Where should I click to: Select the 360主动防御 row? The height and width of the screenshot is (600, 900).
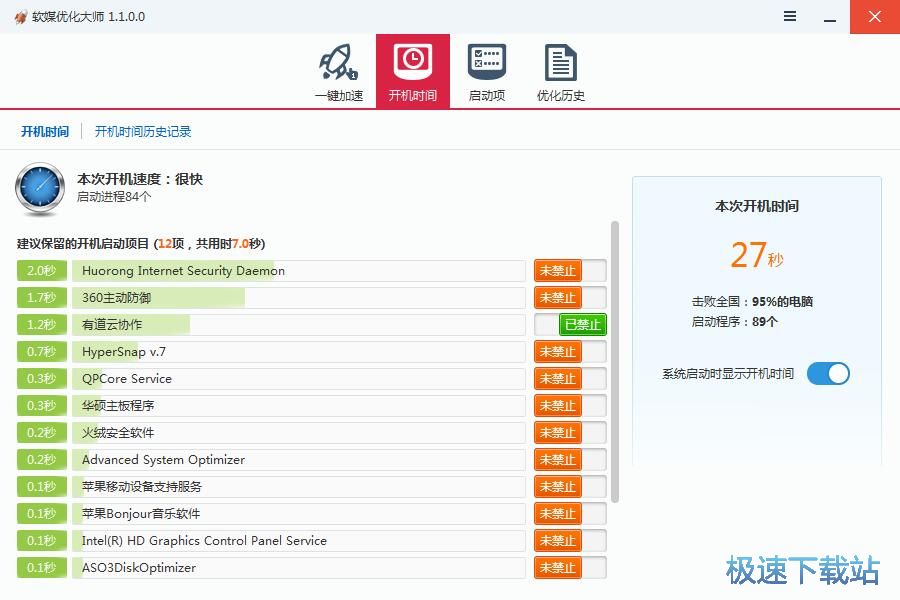pos(298,297)
